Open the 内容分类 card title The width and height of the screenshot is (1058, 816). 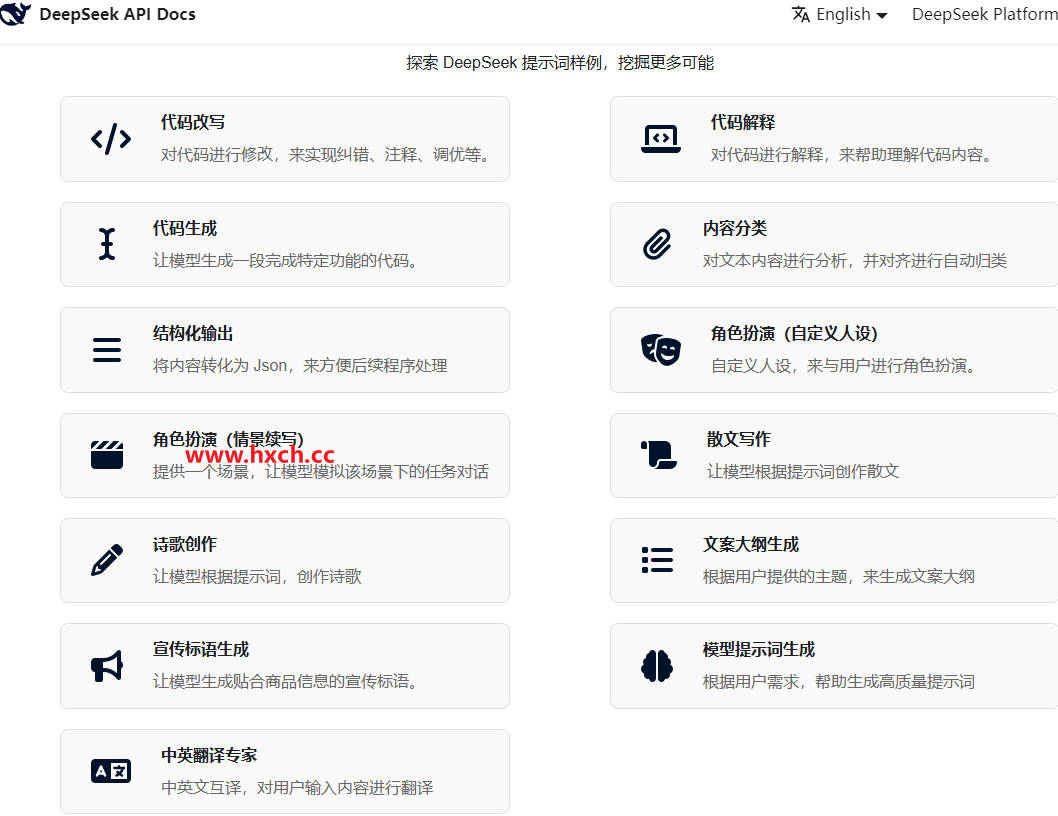click(735, 228)
